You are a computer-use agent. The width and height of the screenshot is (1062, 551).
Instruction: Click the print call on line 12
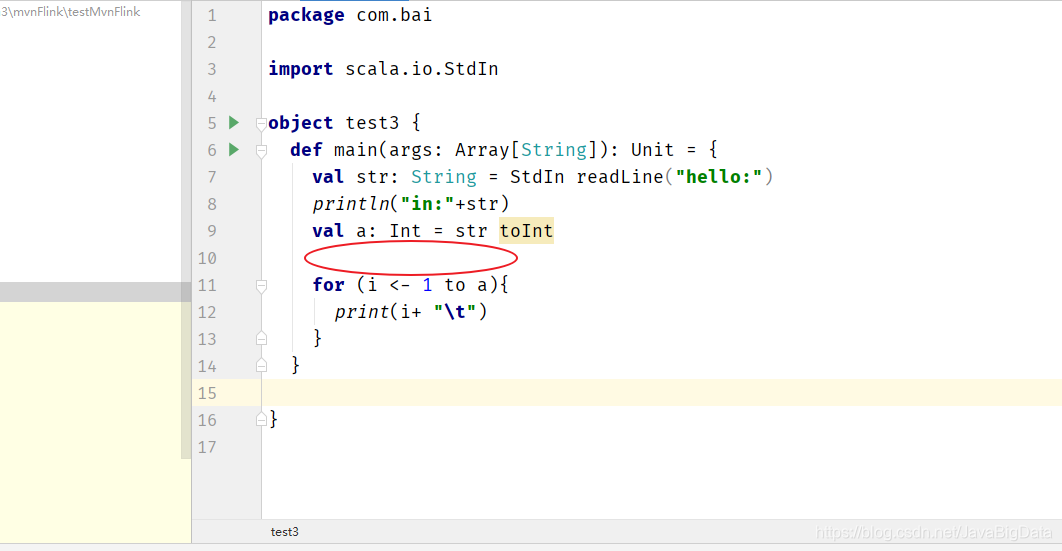click(362, 312)
